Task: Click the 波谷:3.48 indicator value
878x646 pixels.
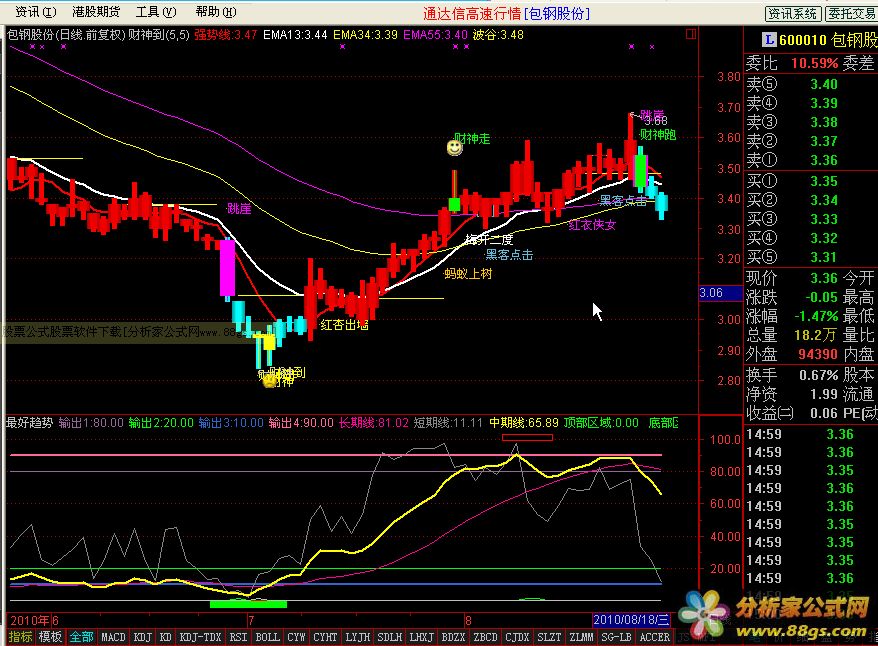Action: click(x=498, y=35)
